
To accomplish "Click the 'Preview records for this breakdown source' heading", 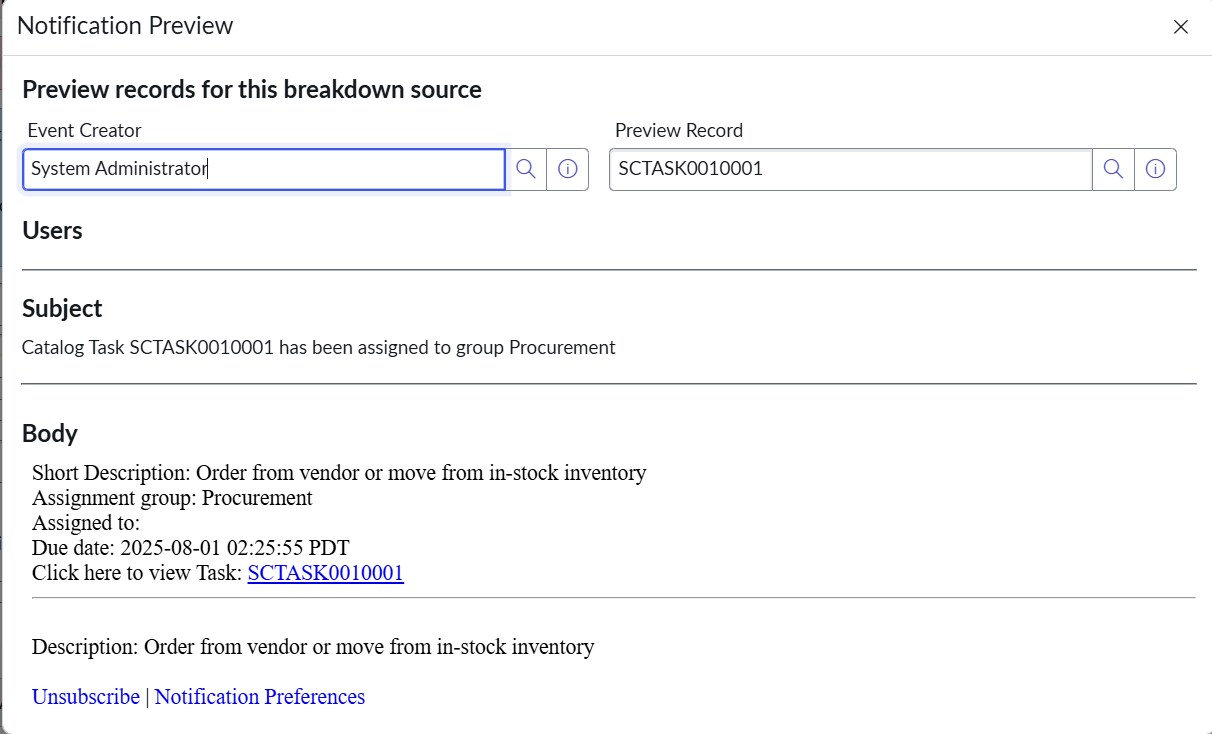I will point(252,89).
